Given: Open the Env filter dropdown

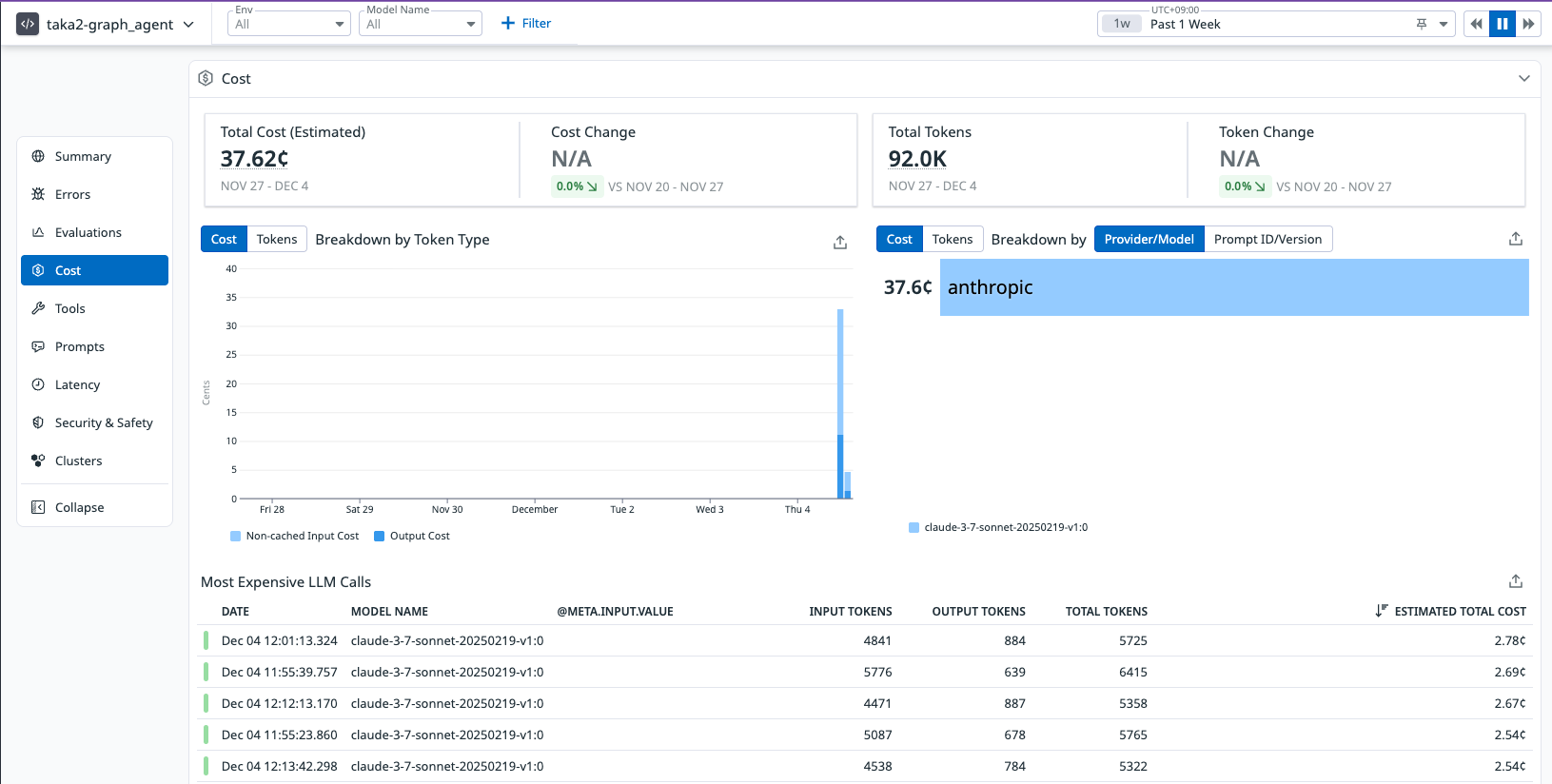Looking at the screenshot, I should [x=289, y=24].
